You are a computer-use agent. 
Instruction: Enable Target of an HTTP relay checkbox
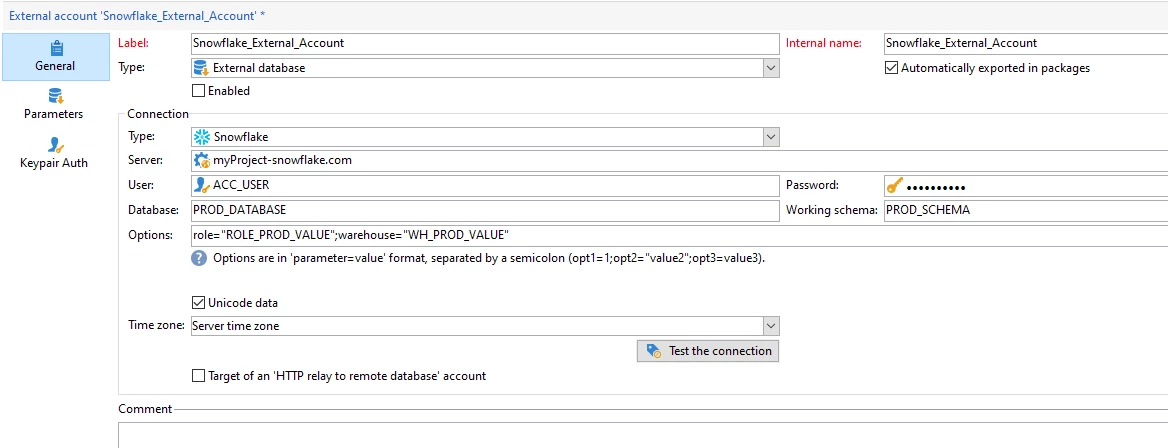(198, 376)
